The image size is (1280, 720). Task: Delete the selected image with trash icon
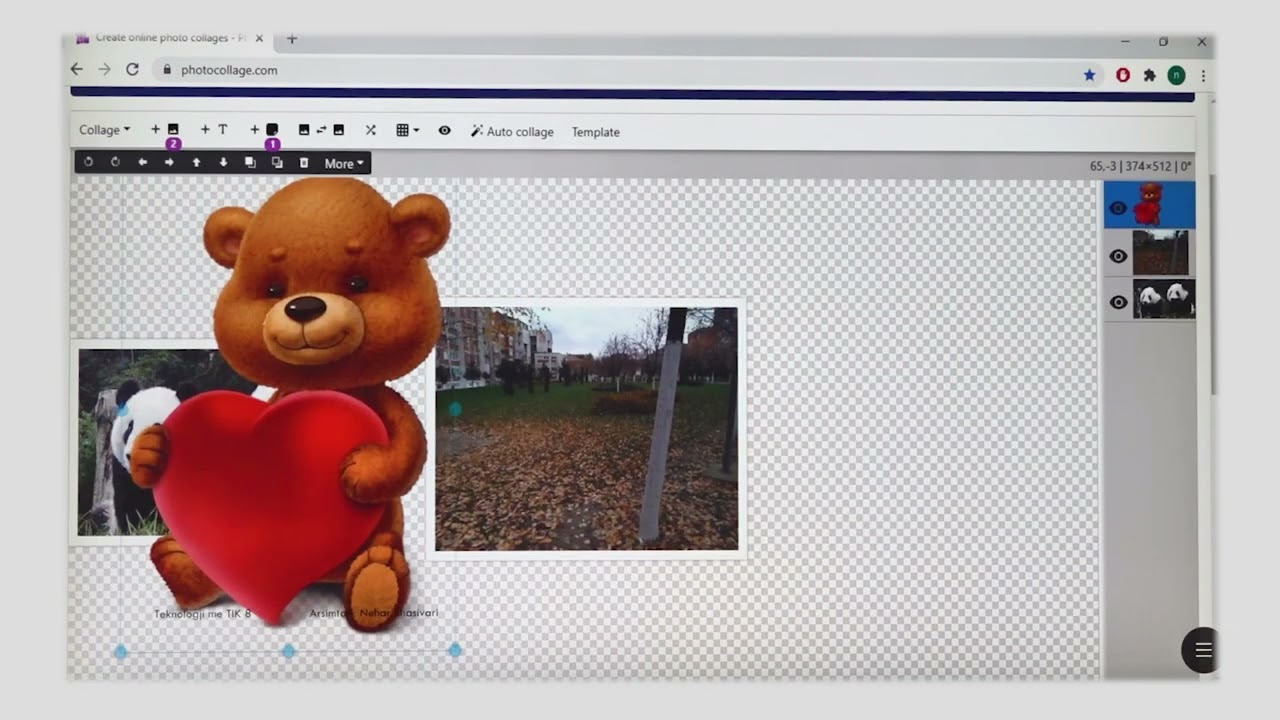(x=304, y=162)
